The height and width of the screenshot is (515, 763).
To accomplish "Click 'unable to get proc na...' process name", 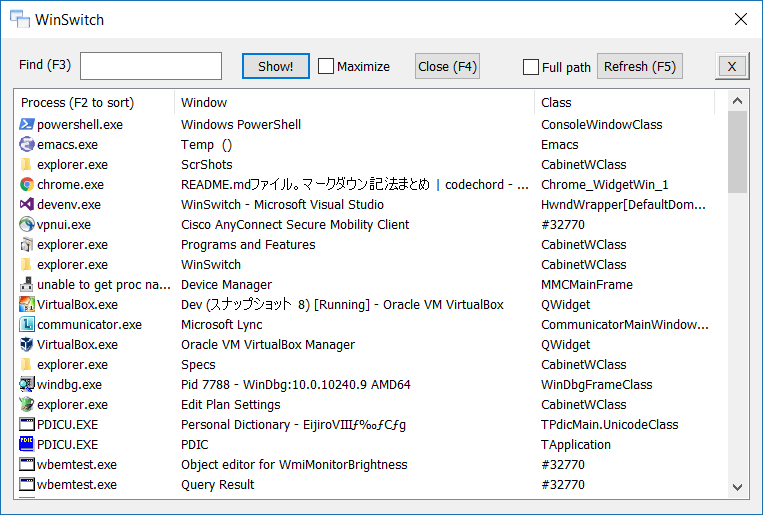I will (x=104, y=284).
